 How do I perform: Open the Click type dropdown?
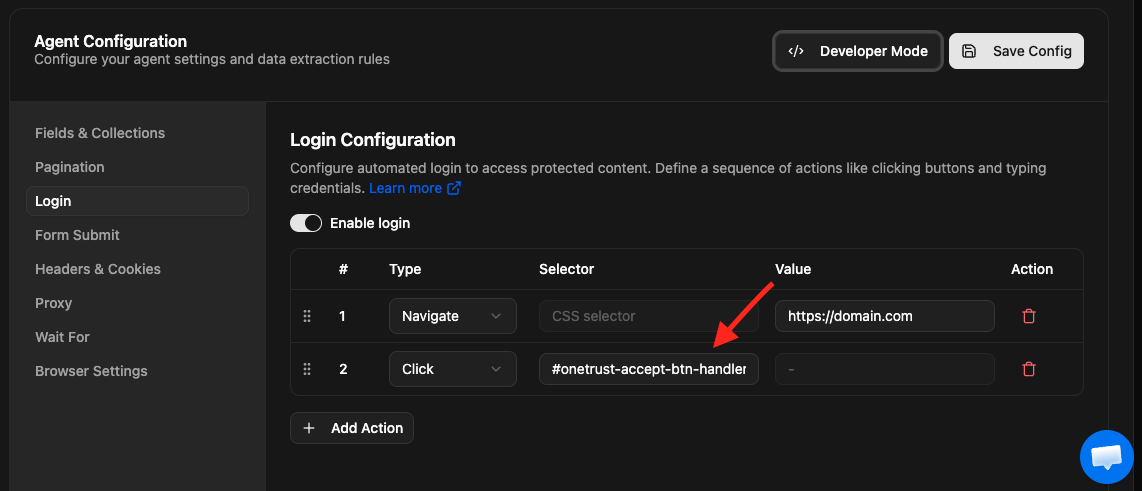452,369
